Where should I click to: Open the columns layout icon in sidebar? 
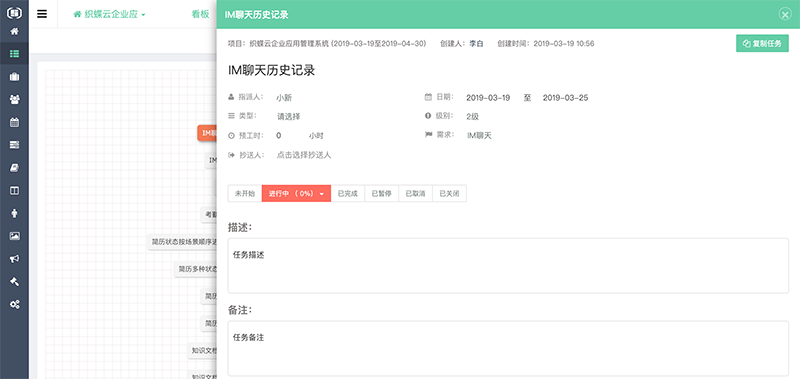14,190
